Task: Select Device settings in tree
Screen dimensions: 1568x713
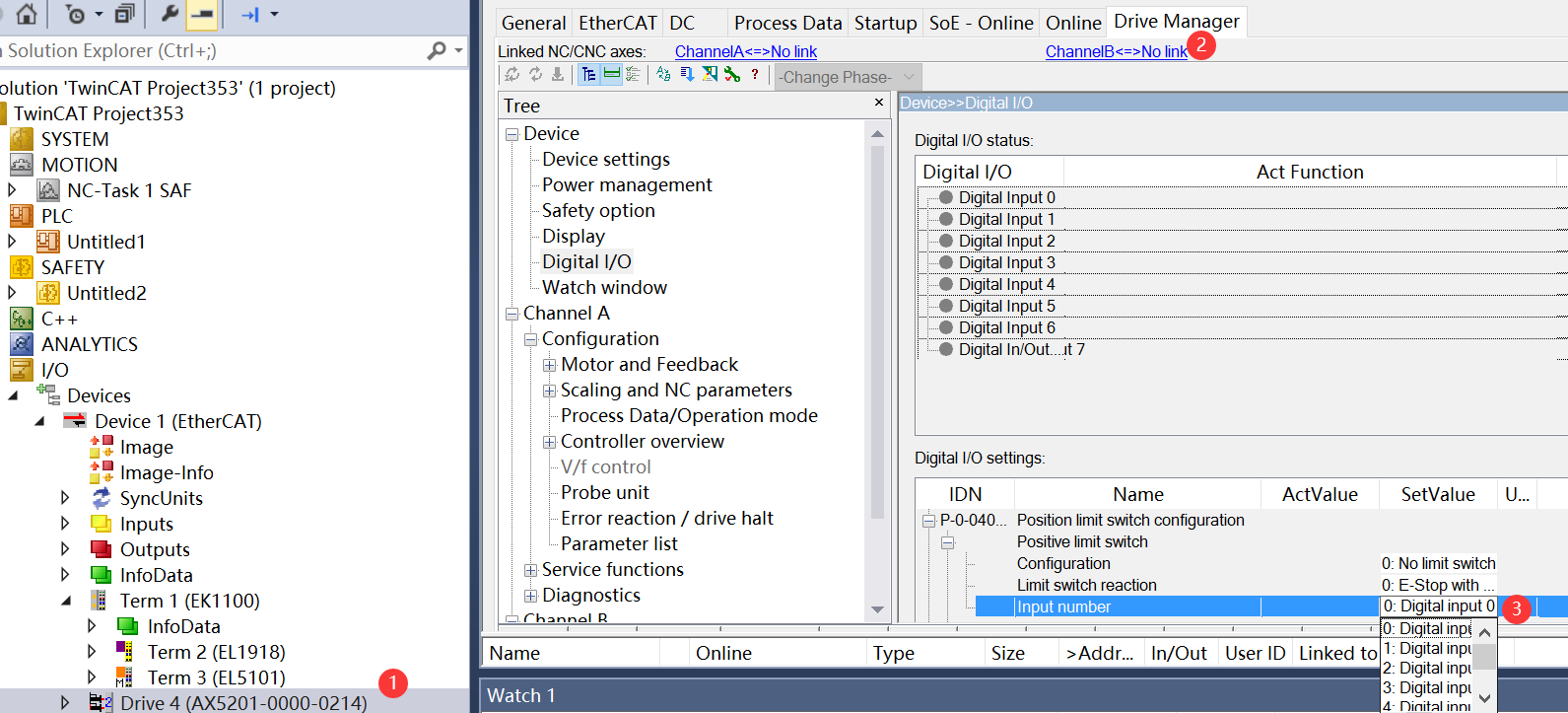Action: coord(606,159)
